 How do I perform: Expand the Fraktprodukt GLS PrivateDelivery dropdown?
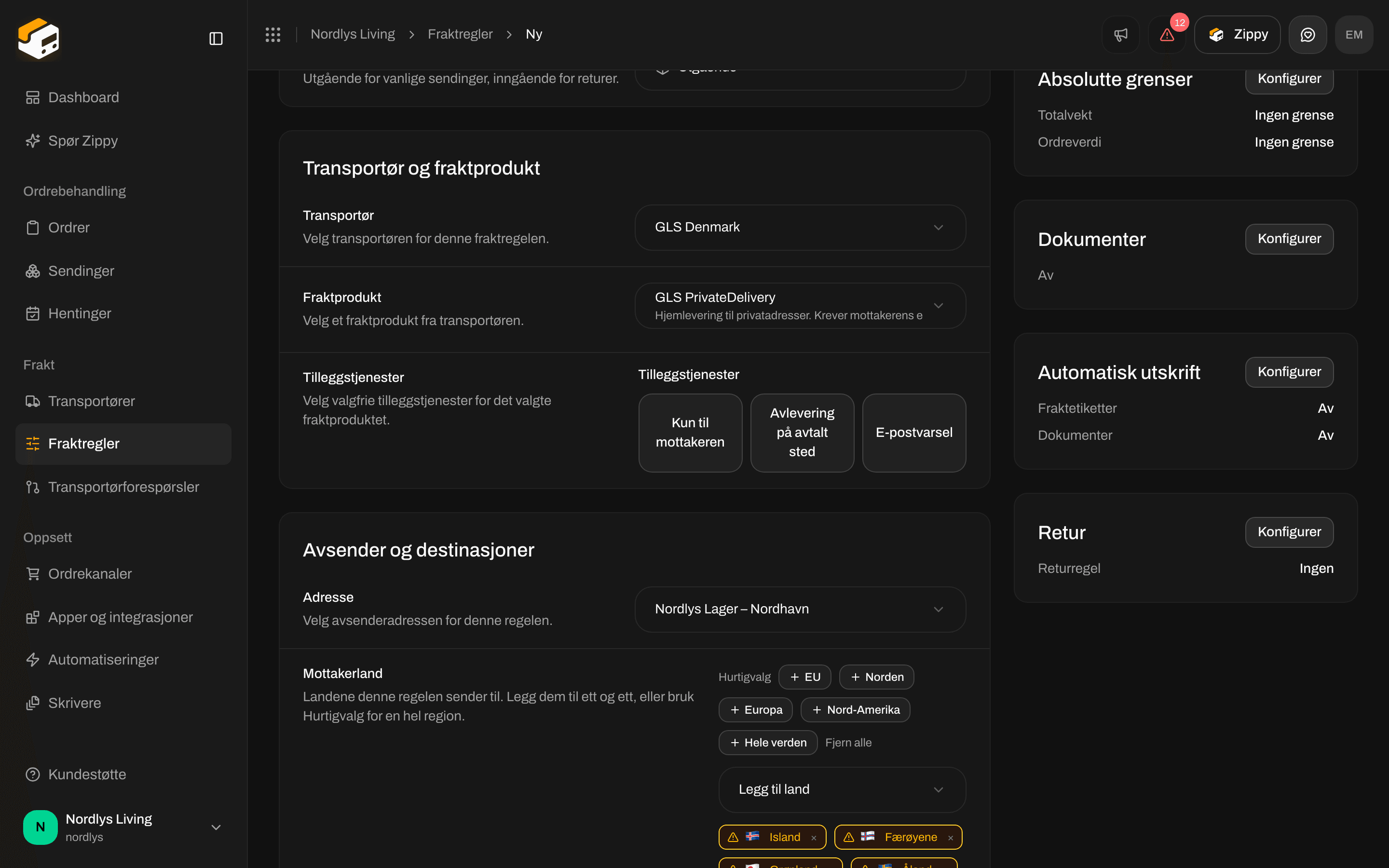coord(800,305)
